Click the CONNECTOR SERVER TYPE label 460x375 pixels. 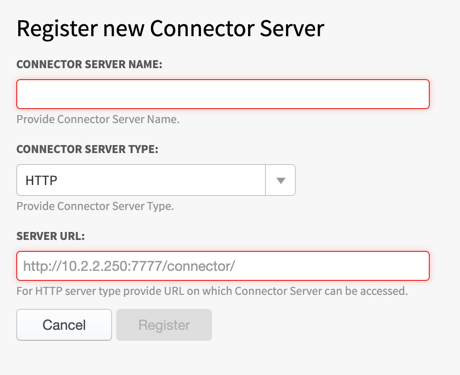click(87, 149)
